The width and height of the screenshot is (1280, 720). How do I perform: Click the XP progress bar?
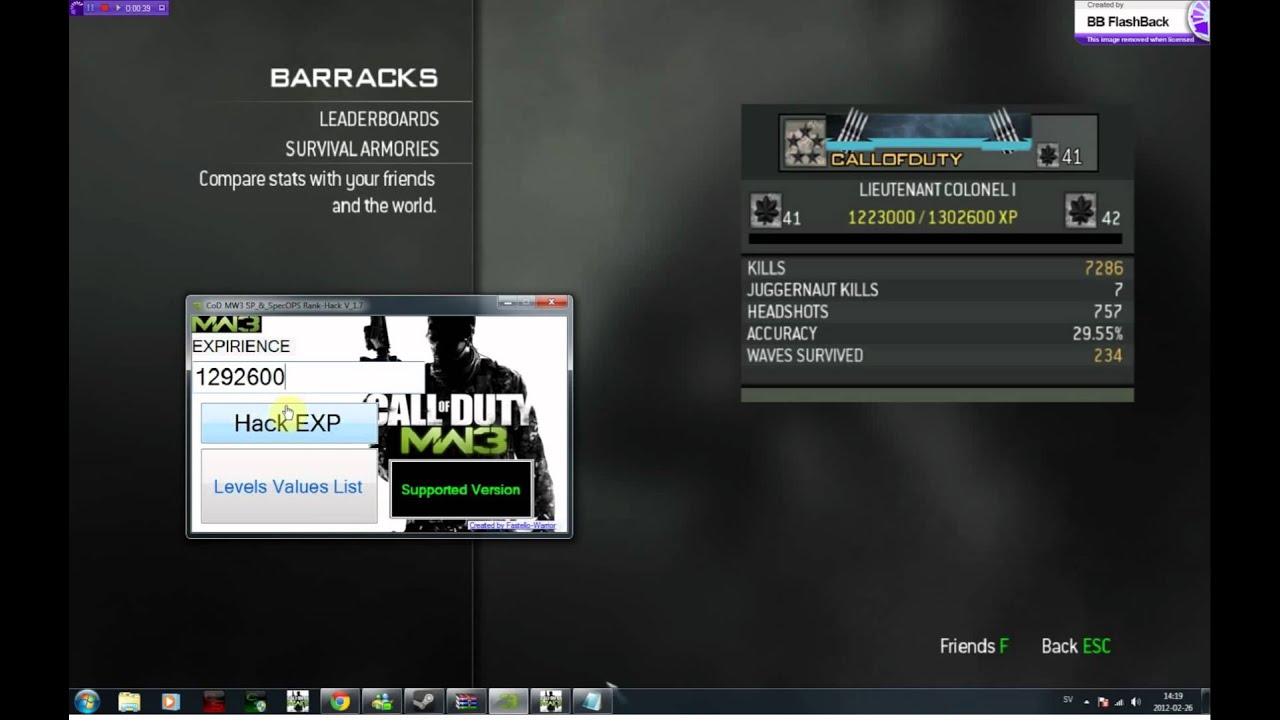coord(935,239)
